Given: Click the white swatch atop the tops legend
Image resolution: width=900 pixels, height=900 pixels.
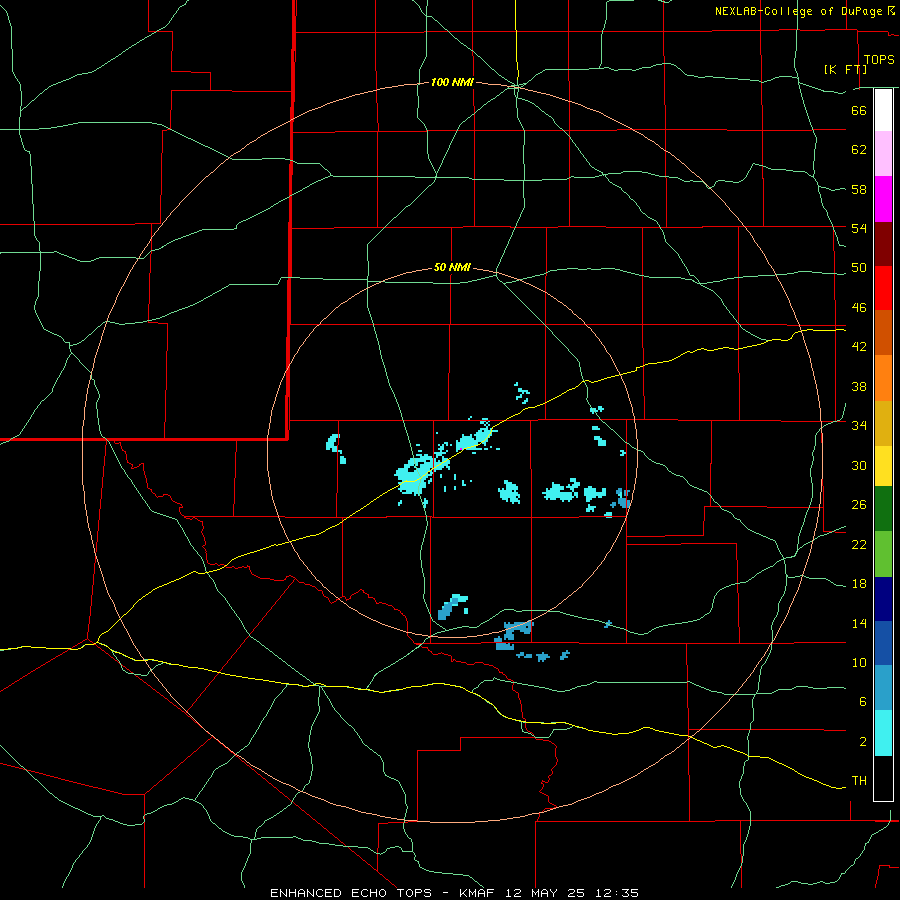Looking at the screenshot, I should [x=883, y=110].
